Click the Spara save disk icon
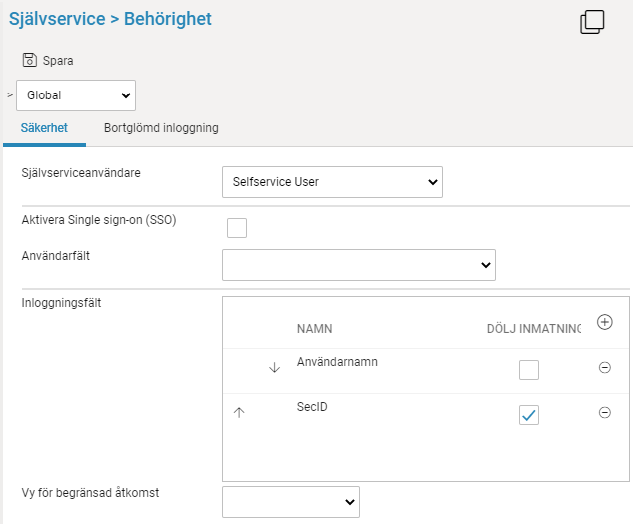Screen dimensions: 633x524 pyautogui.click(x=29, y=60)
